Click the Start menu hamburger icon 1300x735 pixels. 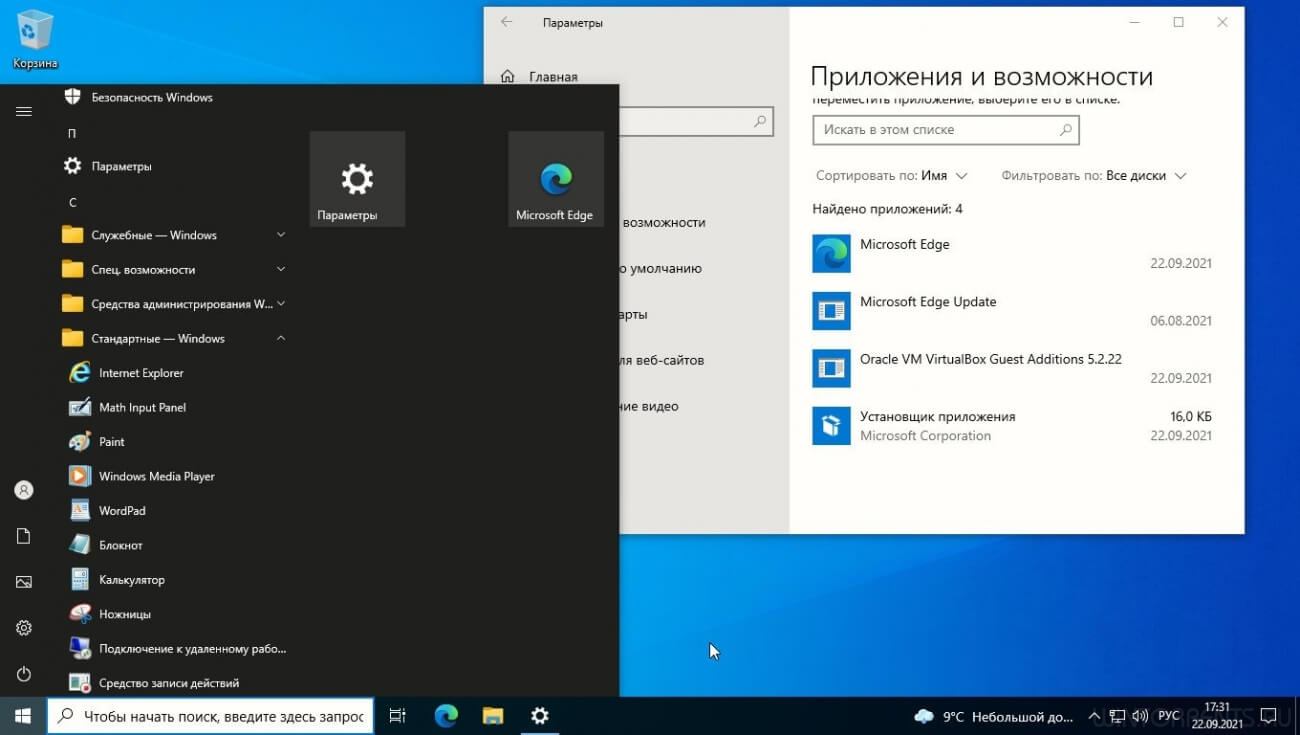tap(24, 111)
